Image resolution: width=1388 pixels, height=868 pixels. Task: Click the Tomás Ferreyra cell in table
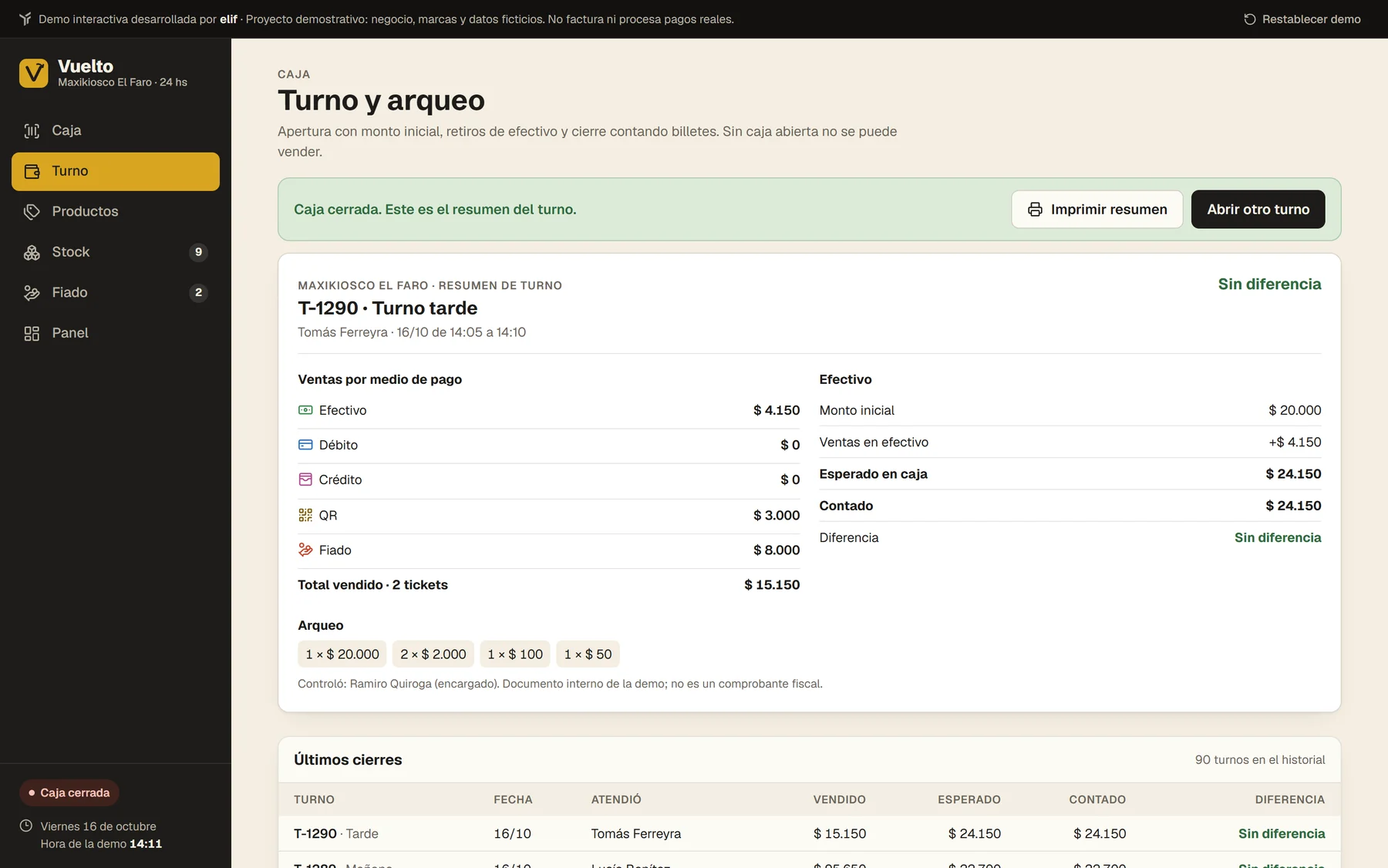coord(636,834)
